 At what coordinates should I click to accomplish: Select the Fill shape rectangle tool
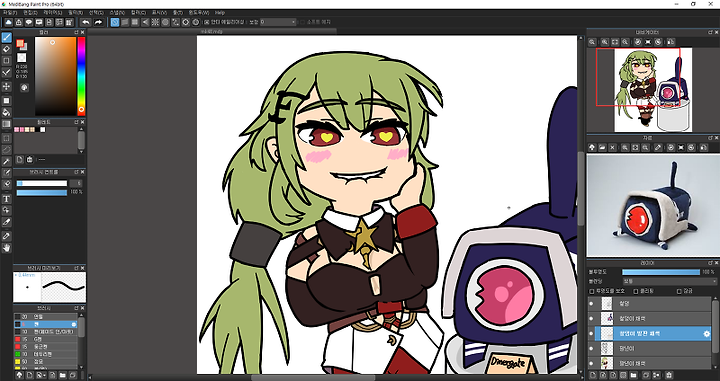(6, 101)
